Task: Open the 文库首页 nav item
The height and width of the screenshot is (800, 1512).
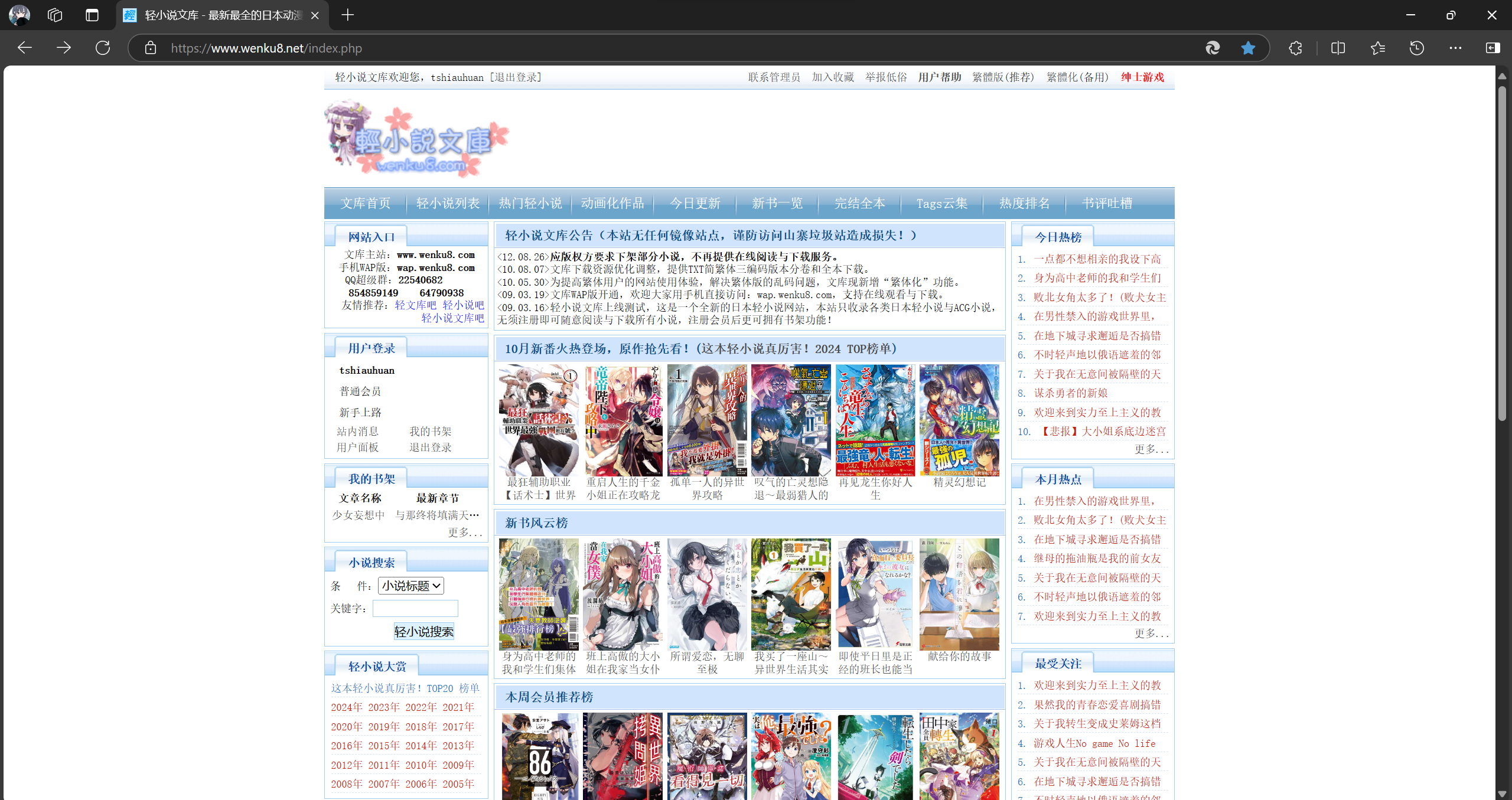Action: [x=365, y=204]
